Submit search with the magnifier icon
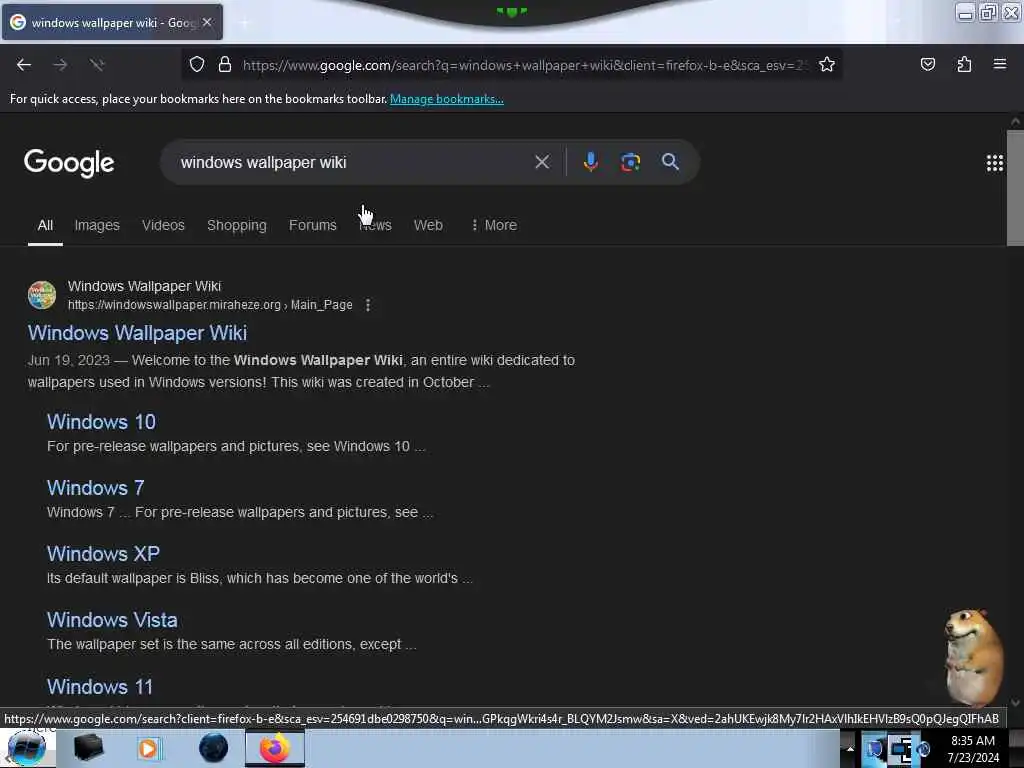This screenshot has width=1024, height=768. coord(670,162)
